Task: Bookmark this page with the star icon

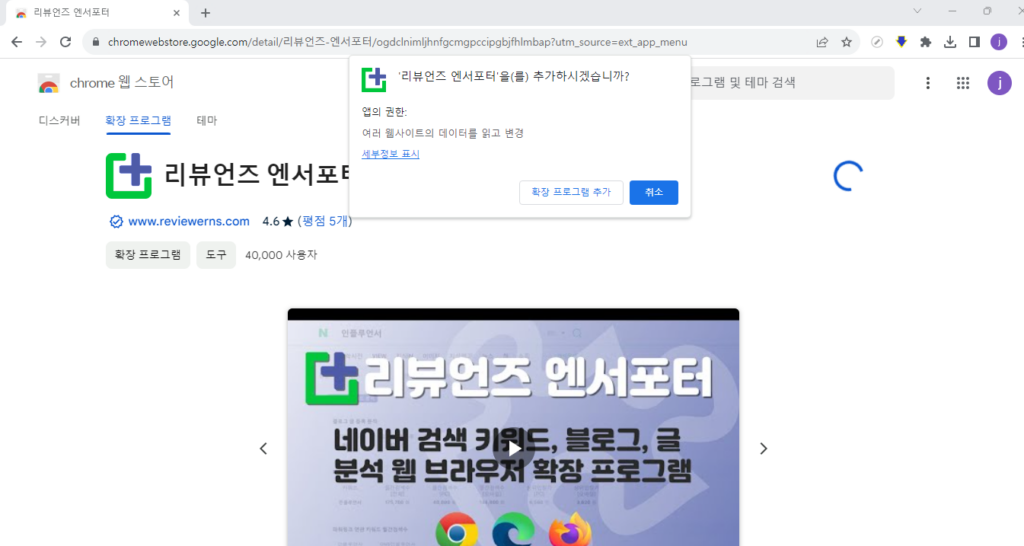Action: [x=846, y=42]
